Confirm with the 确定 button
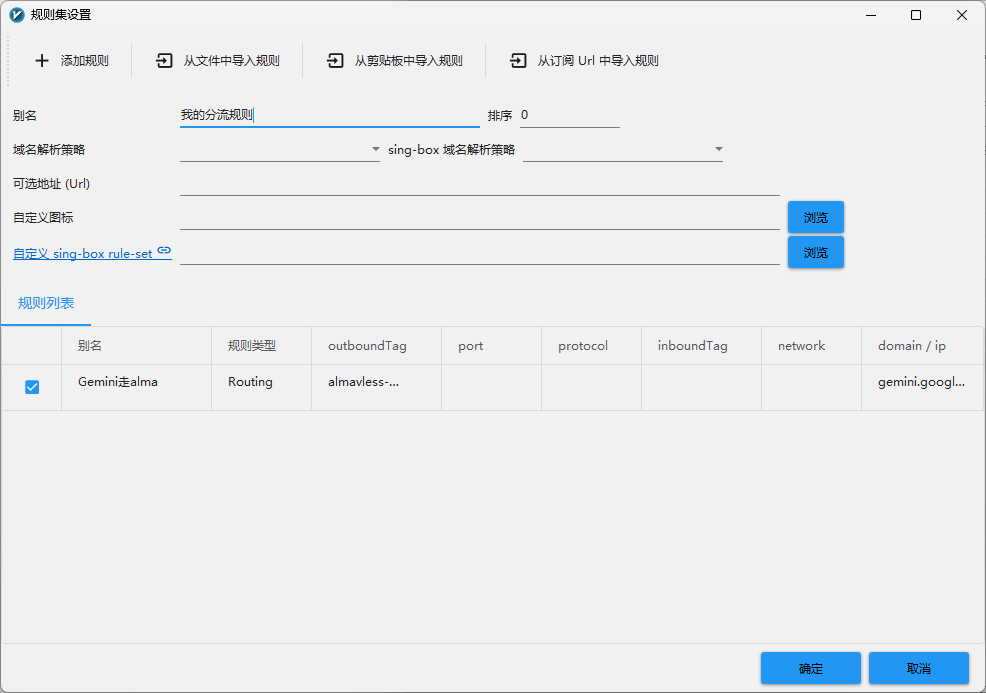Image resolution: width=986 pixels, height=693 pixels. [x=810, y=668]
